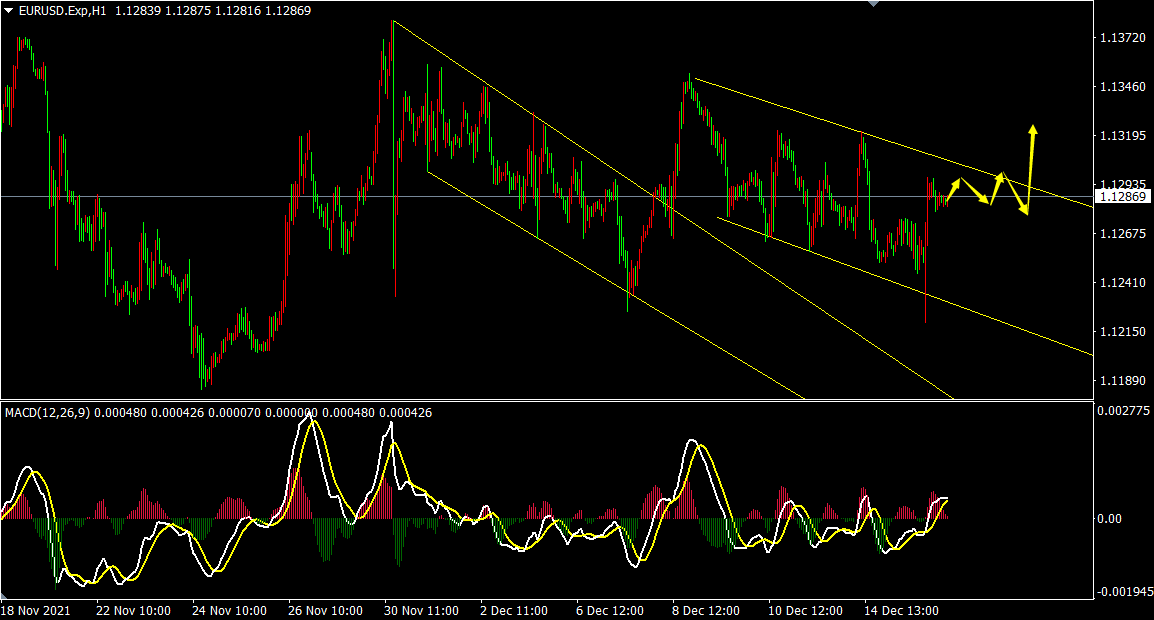Click the 14 Dec 13:00 time label
The height and width of the screenshot is (620, 1154).
(x=901, y=610)
